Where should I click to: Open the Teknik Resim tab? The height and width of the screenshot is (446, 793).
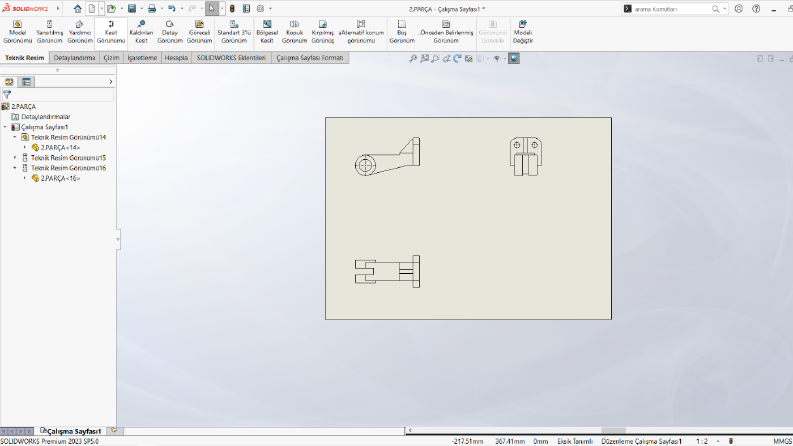click(25, 58)
